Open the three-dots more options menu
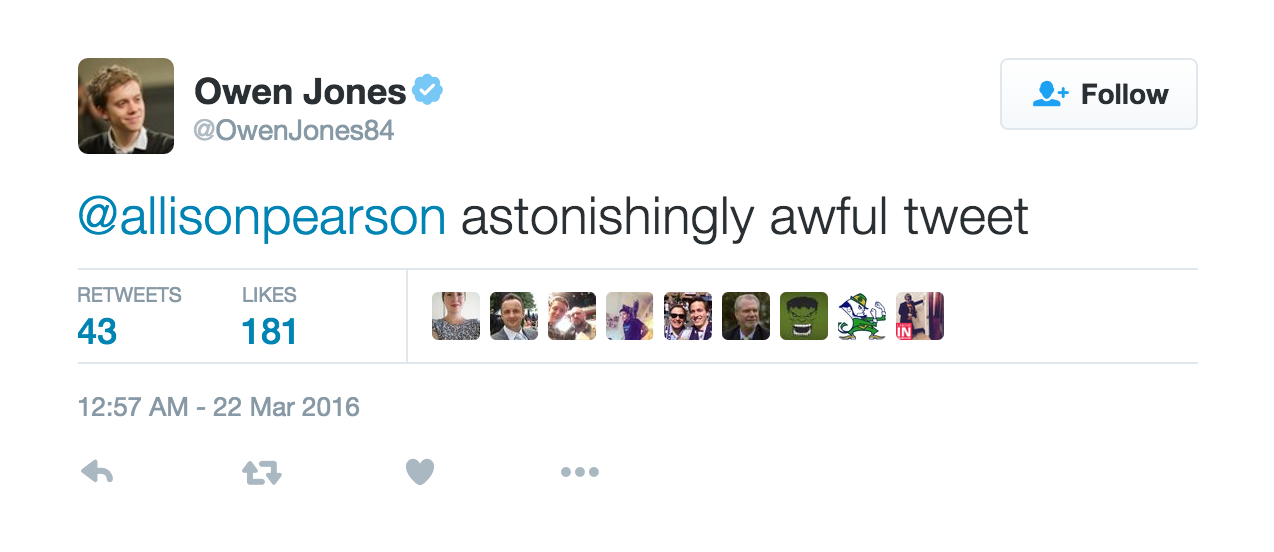 pyautogui.click(x=579, y=472)
